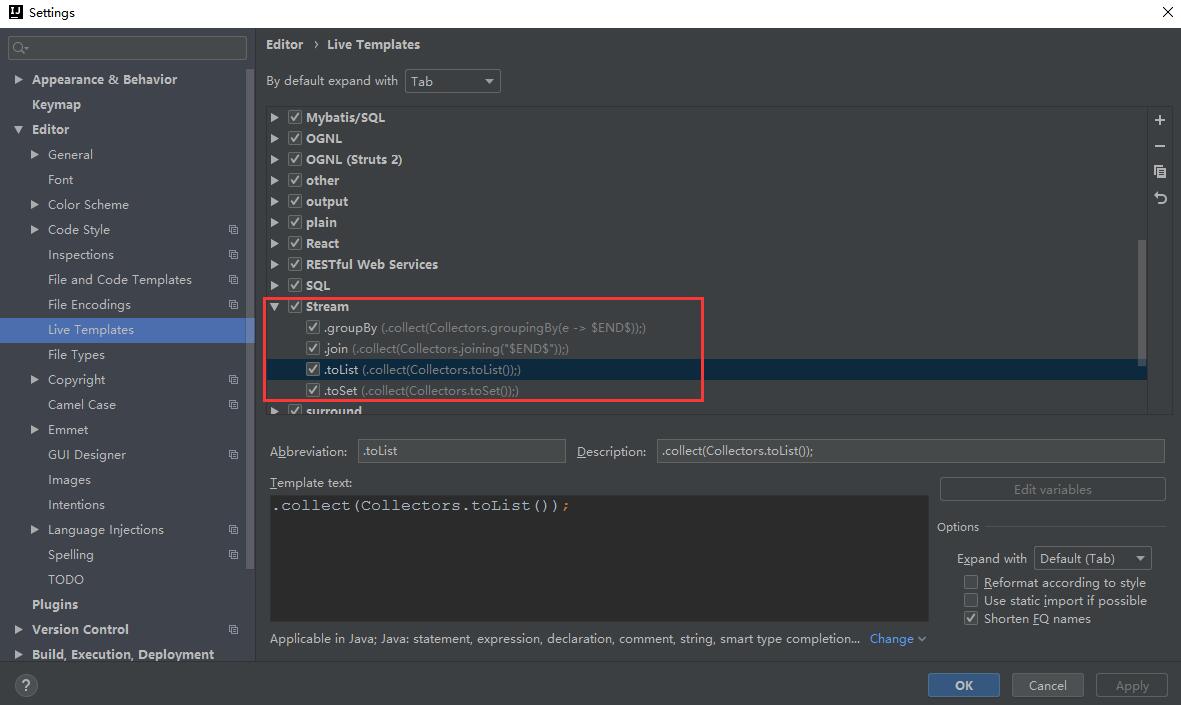This screenshot has height=705, width=1181.
Task: Uncheck the .toList template
Action: tap(313, 370)
